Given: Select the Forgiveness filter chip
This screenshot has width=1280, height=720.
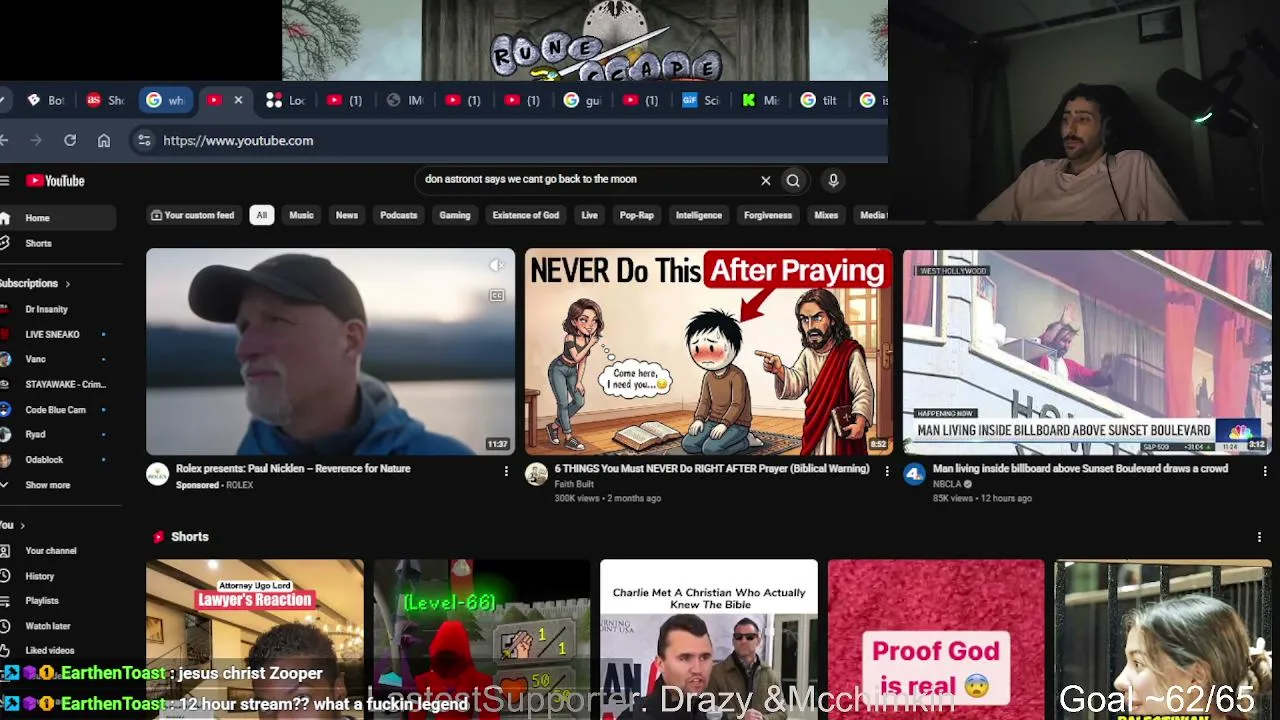Looking at the screenshot, I should 768,215.
